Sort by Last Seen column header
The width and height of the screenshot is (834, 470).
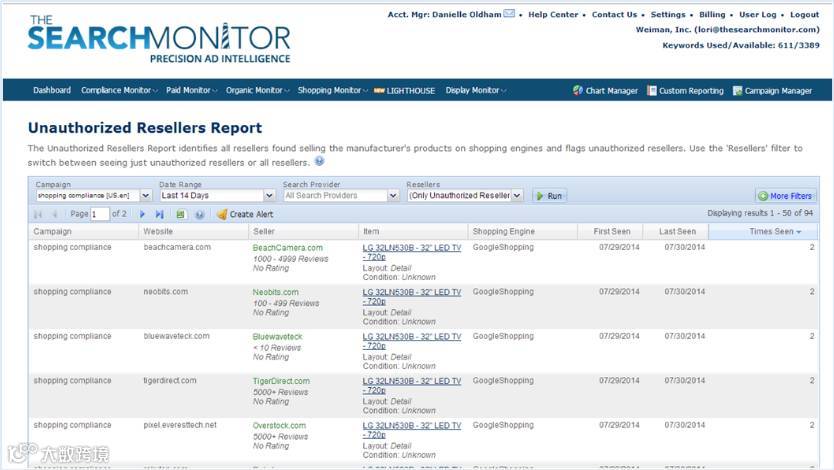coord(676,231)
